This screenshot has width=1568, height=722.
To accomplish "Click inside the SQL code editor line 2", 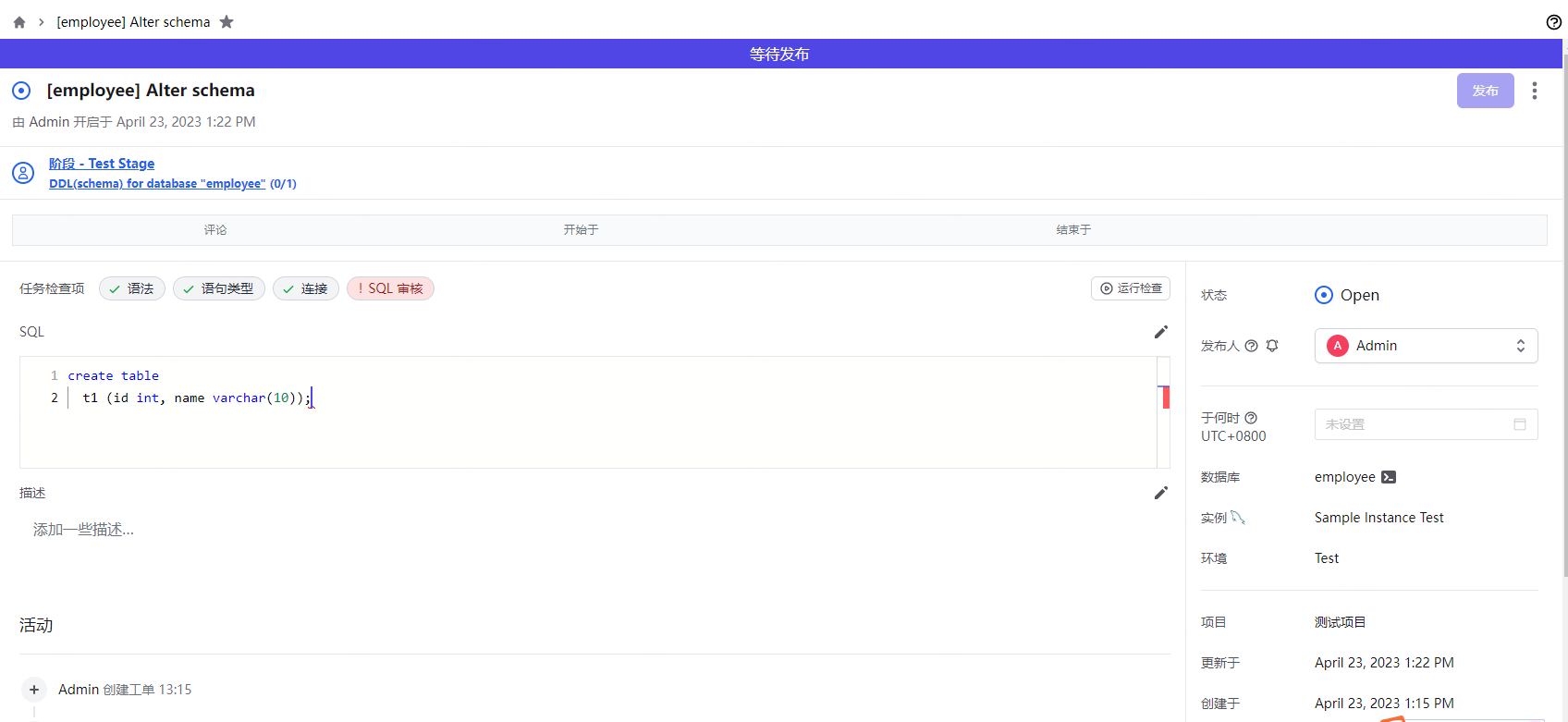I will [610, 398].
